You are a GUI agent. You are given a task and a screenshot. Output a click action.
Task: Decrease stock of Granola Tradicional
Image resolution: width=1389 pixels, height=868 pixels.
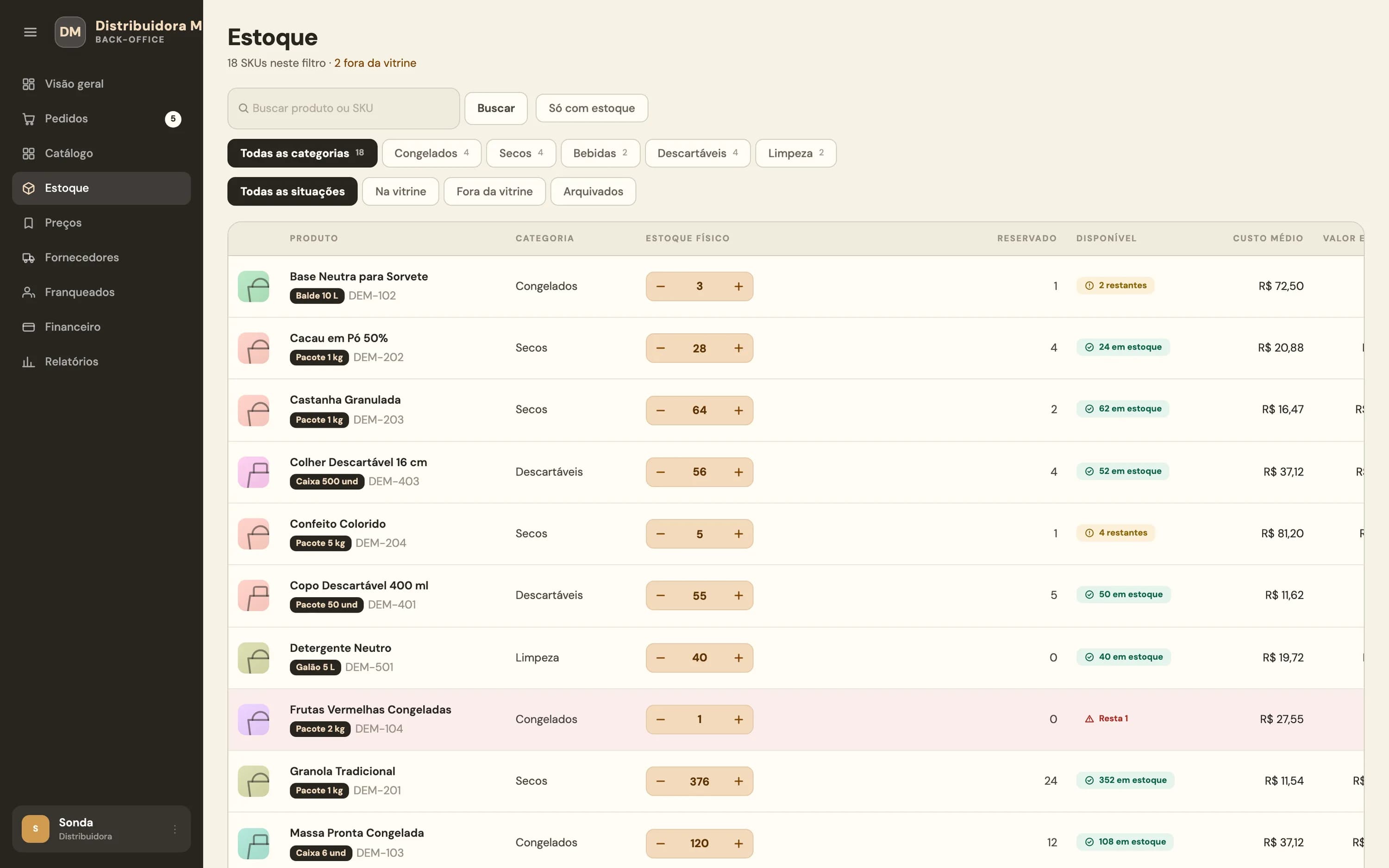(x=661, y=781)
